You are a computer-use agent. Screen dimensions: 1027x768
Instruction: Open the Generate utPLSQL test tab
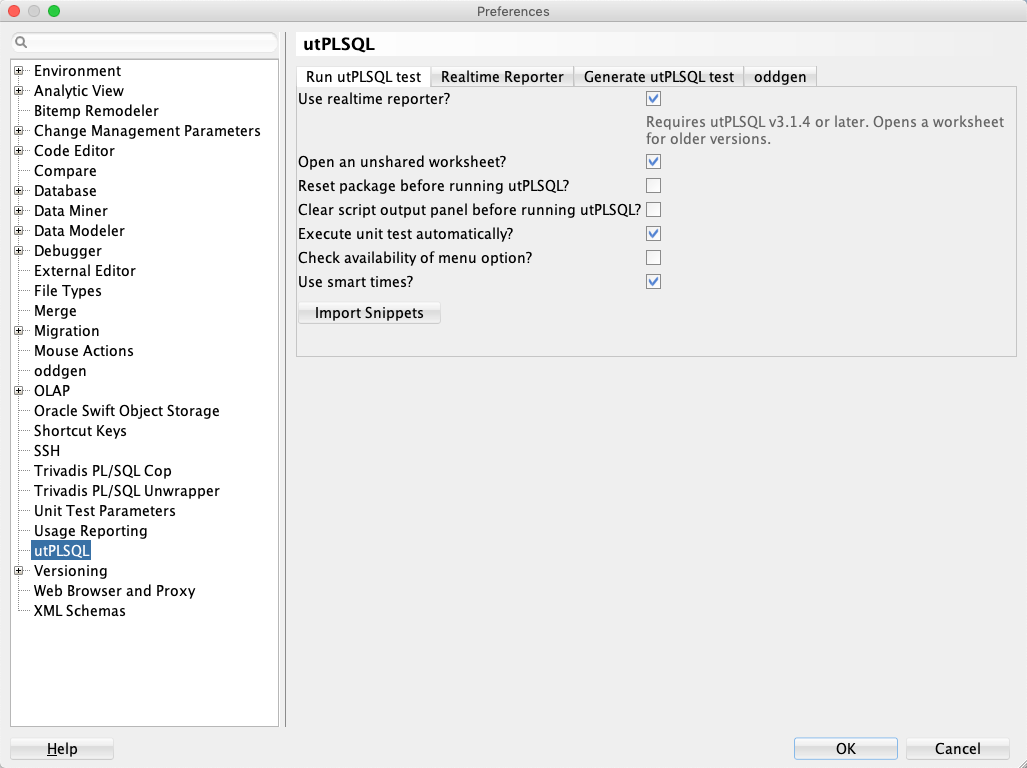[659, 77]
